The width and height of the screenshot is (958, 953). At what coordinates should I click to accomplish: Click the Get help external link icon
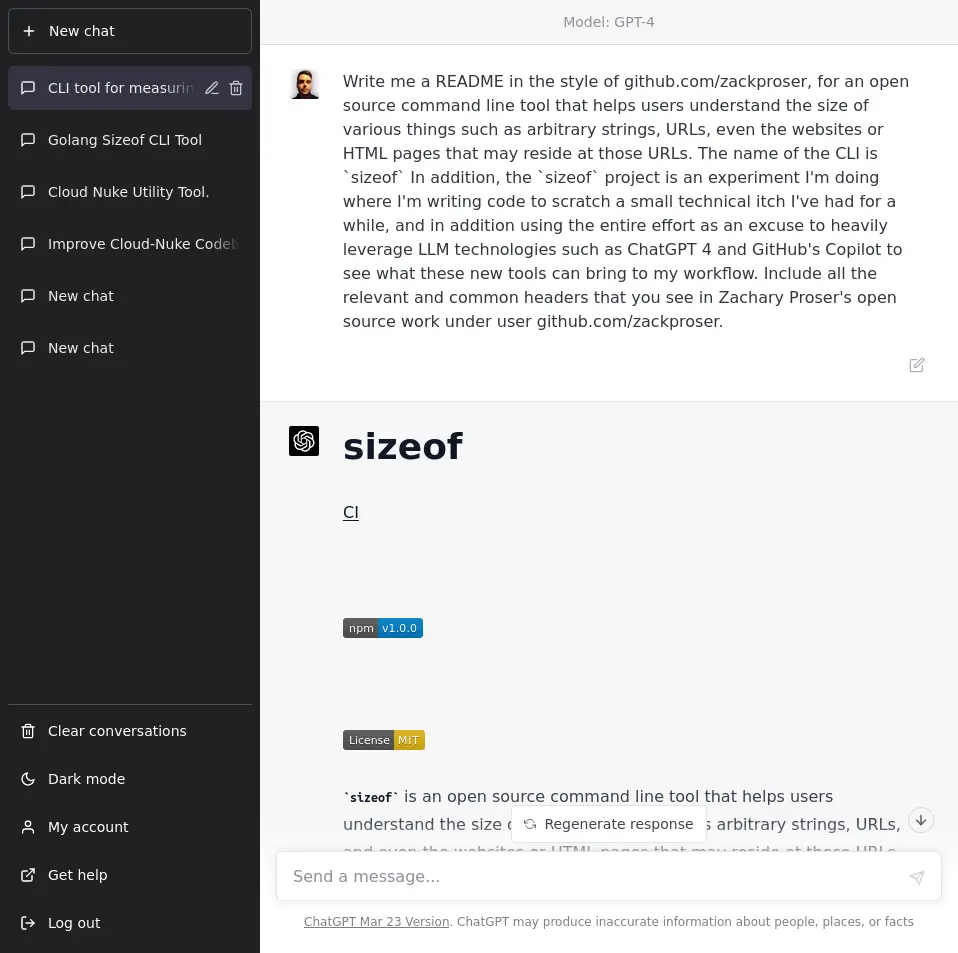point(28,875)
